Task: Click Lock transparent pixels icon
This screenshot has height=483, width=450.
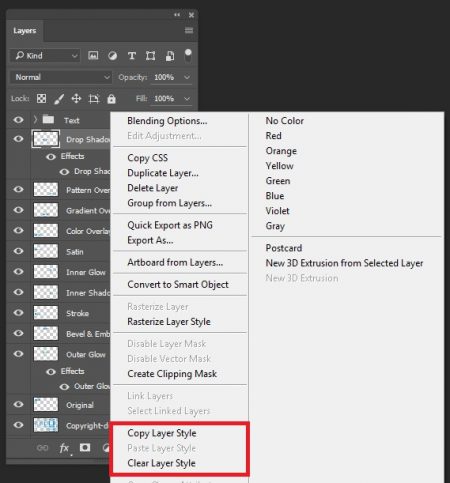Action: (41, 98)
